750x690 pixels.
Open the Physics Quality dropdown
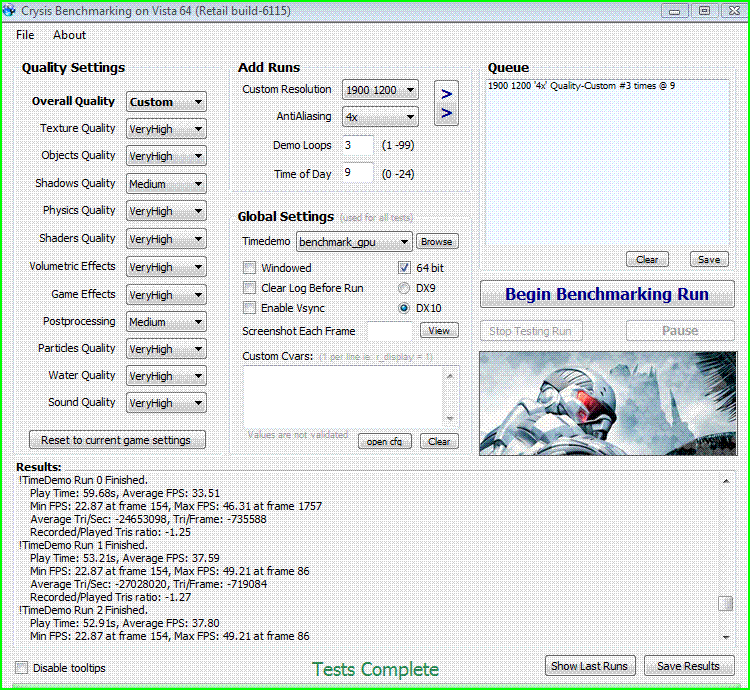point(166,211)
